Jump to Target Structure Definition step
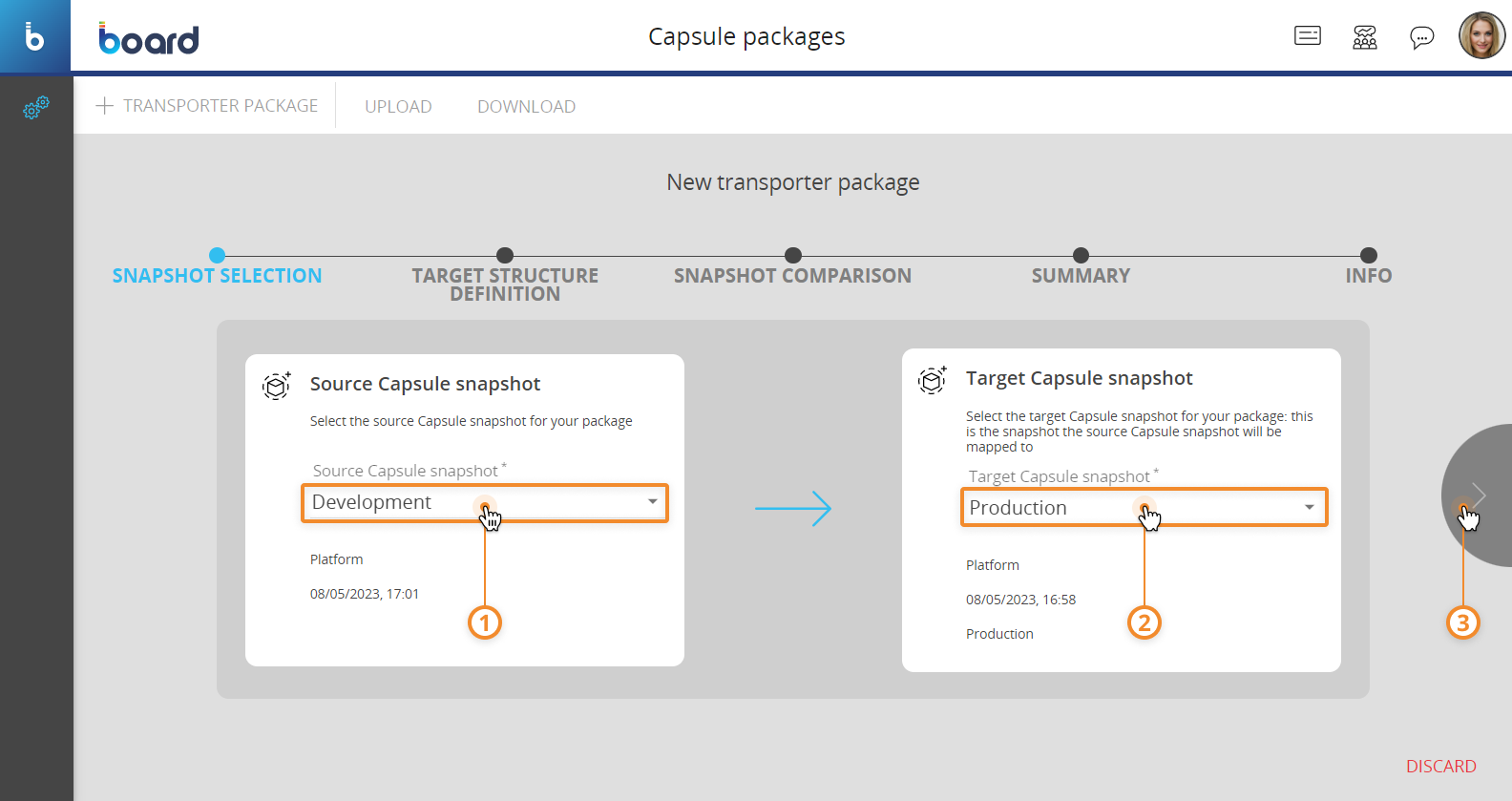 click(x=505, y=256)
